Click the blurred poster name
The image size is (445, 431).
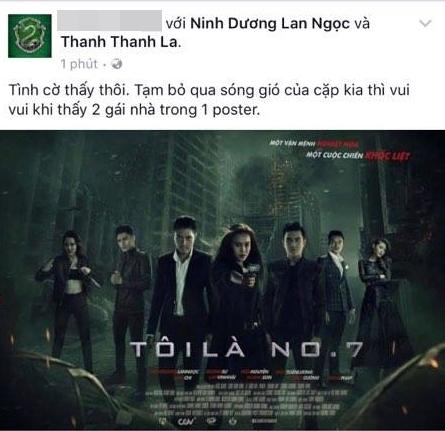point(109,21)
